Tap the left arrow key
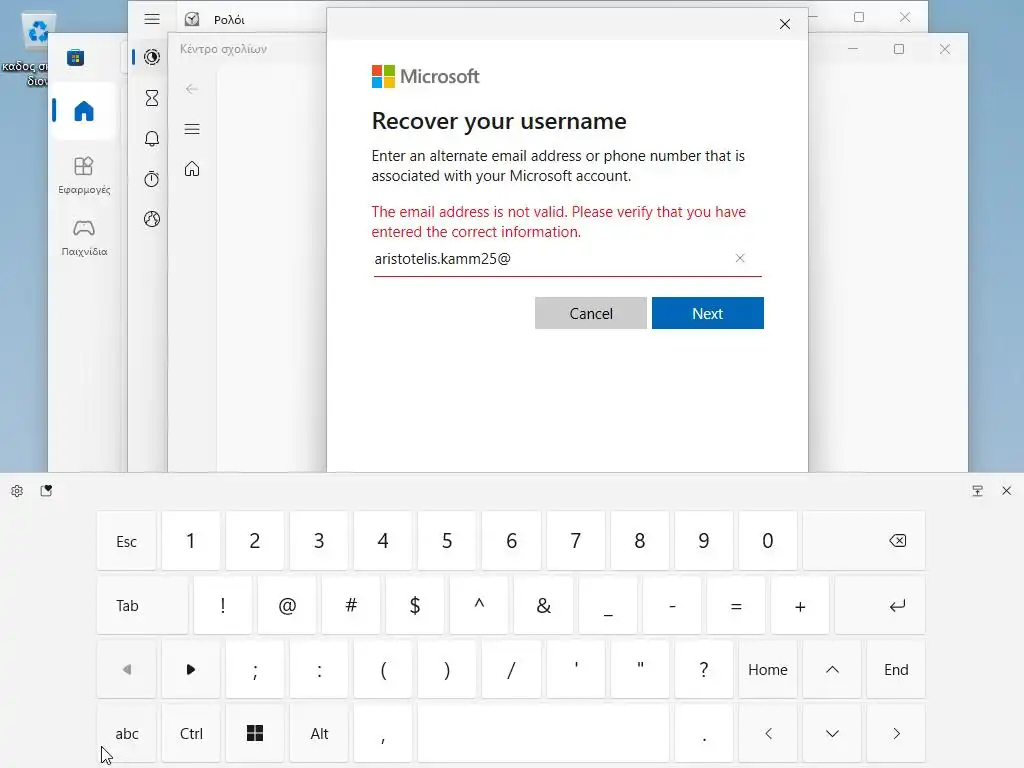This screenshot has height=768, width=1024. (x=767, y=733)
